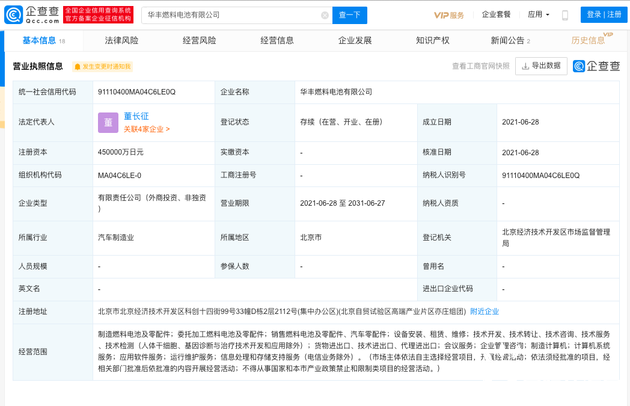Click 关联4家企业 link
Viewport: 630px width, 406px height.
coord(147,129)
